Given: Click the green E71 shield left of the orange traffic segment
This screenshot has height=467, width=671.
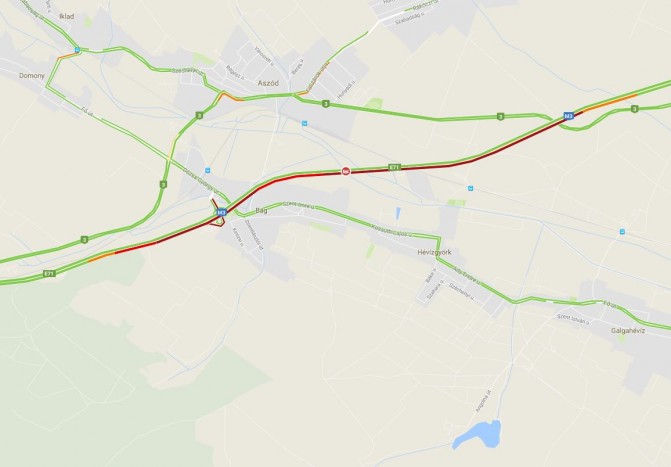Looking at the screenshot, I should tap(50, 274).
